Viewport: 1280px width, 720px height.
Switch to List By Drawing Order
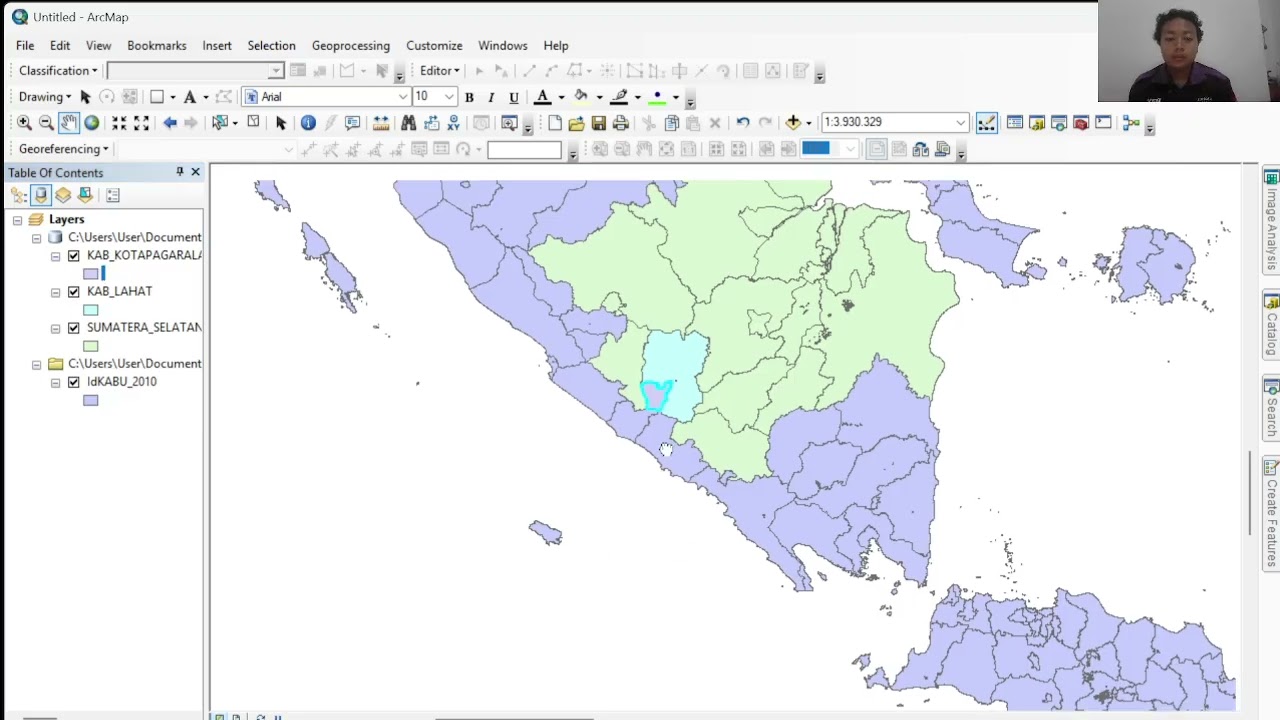point(19,195)
